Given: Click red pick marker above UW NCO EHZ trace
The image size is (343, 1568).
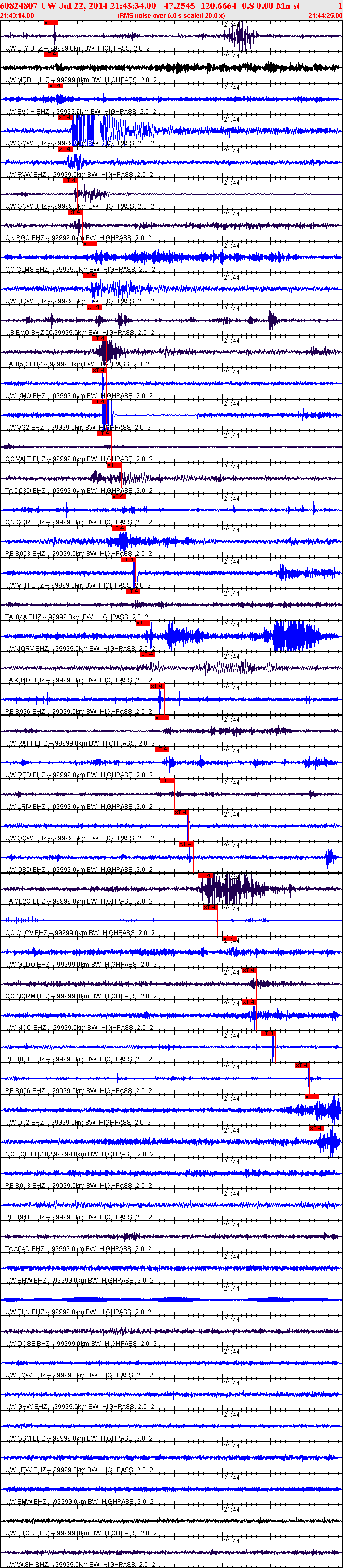Looking at the screenshot, I should pos(249,1002).
